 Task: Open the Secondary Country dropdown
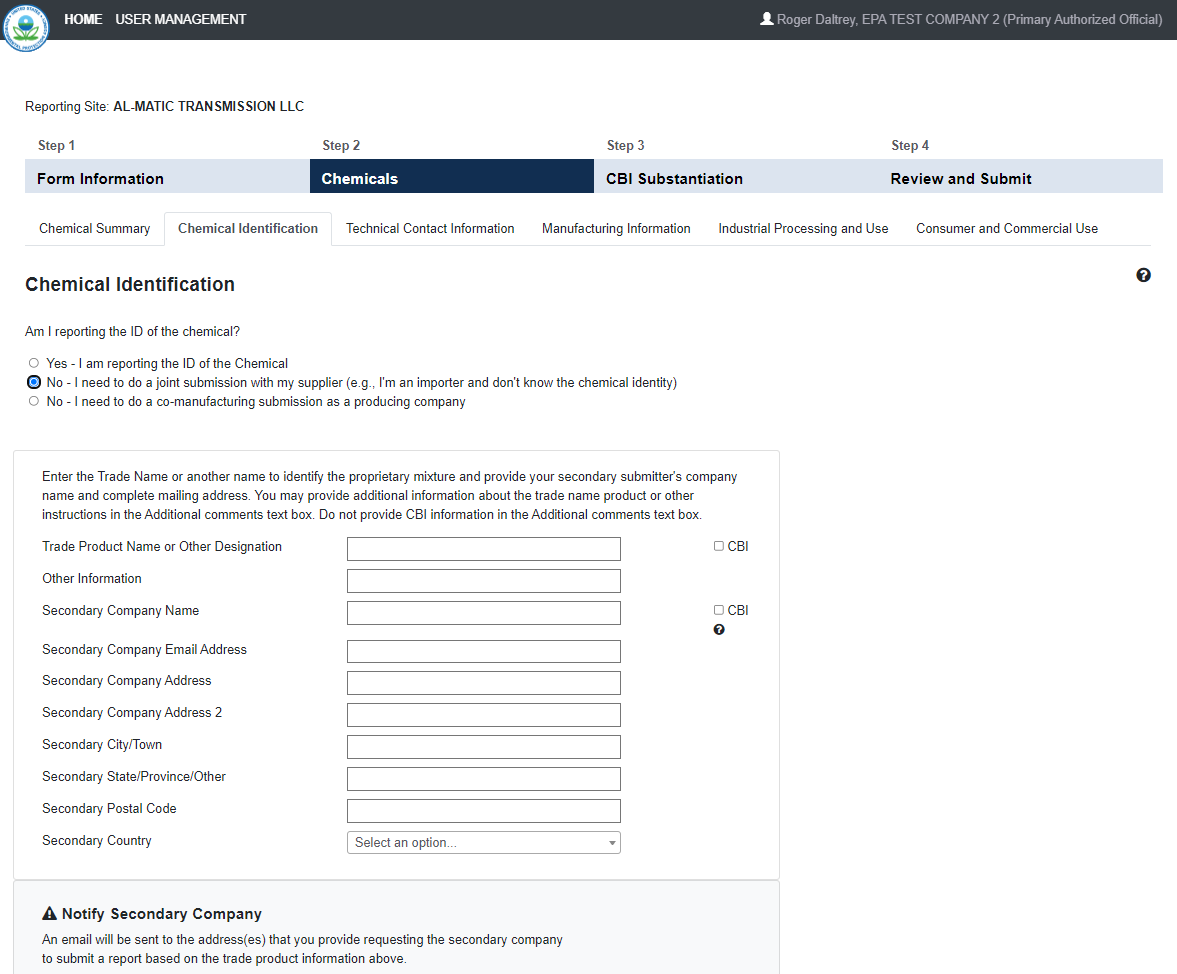pyautogui.click(x=483, y=842)
